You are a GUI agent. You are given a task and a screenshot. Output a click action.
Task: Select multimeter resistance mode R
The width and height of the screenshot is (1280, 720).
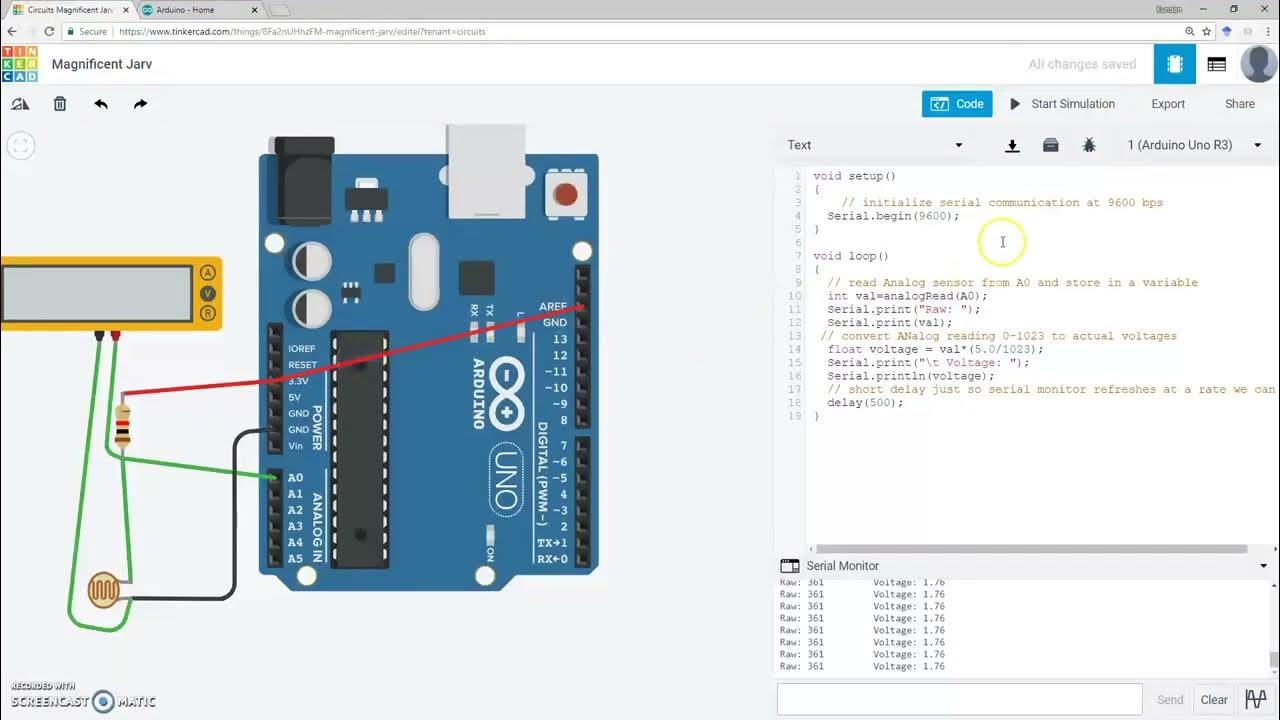[208, 313]
